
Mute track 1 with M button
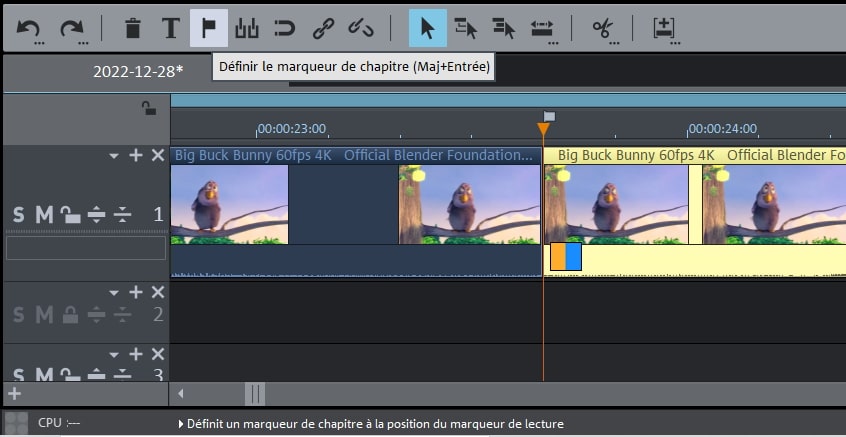click(x=44, y=215)
